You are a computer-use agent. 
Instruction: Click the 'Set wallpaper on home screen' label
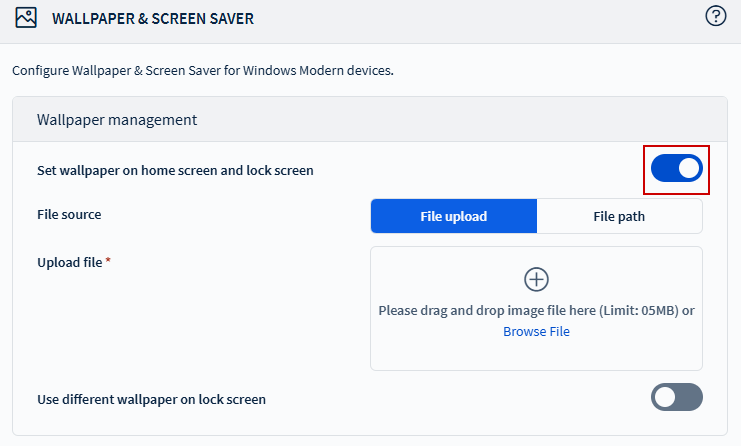pyautogui.click(x=175, y=170)
